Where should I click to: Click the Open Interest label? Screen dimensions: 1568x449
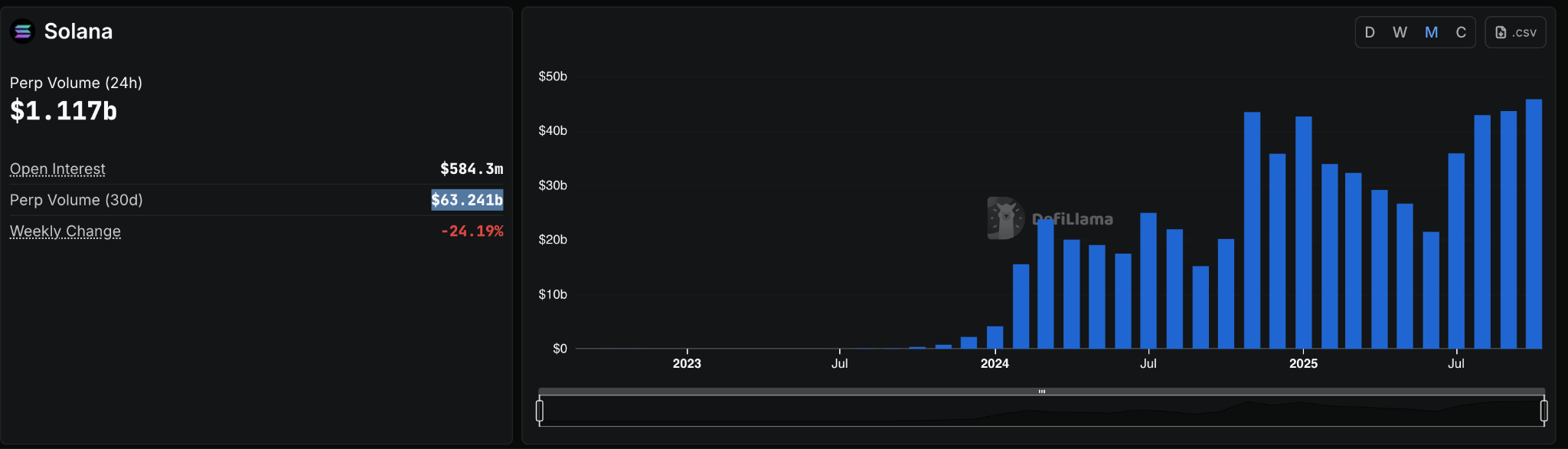point(57,169)
